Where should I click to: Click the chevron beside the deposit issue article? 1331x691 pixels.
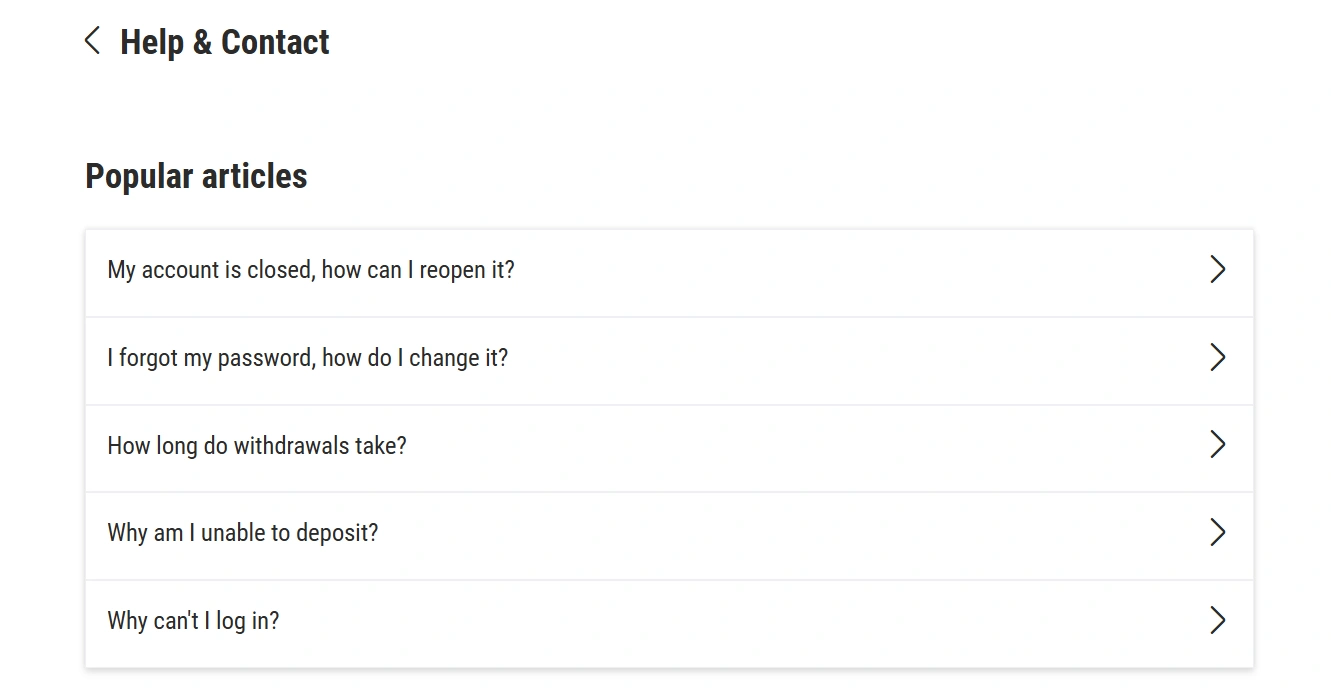(x=1218, y=532)
